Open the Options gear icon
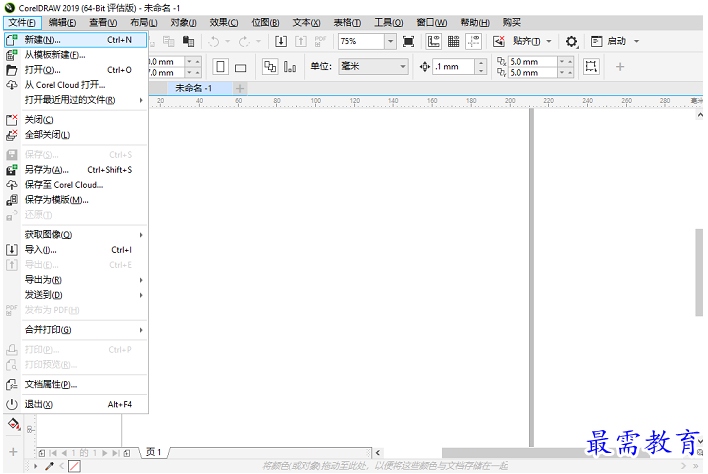This screenshot has height=474, width=708. tap(572, 42)
